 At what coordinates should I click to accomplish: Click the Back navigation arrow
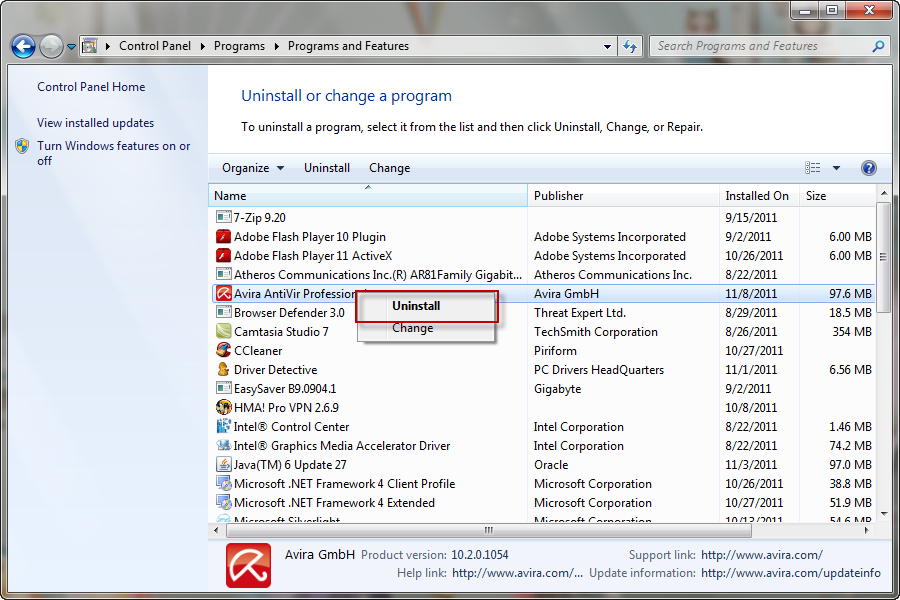pos(24,47)
